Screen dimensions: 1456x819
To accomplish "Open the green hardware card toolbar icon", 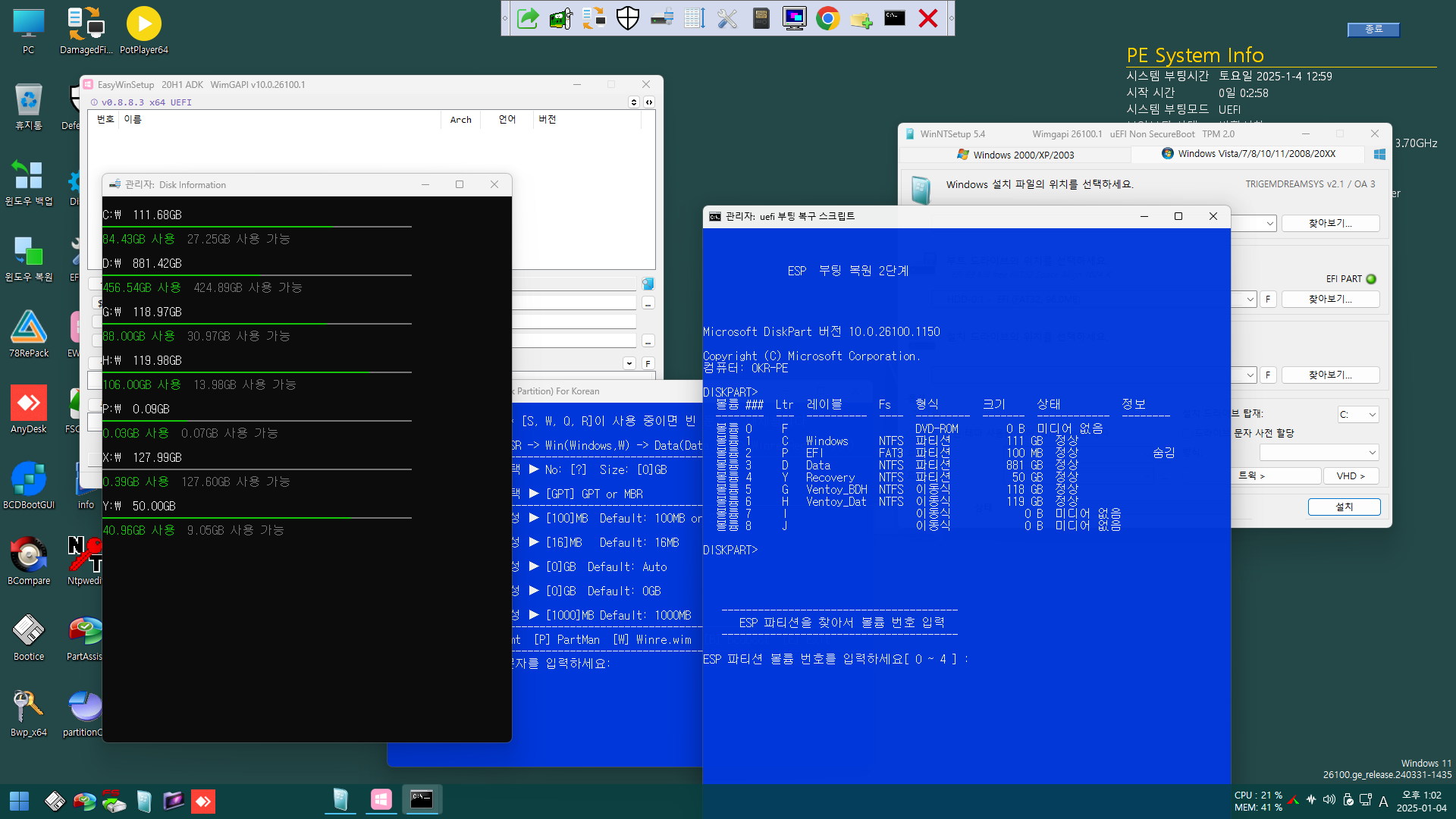I will click(x=561, y=18).
